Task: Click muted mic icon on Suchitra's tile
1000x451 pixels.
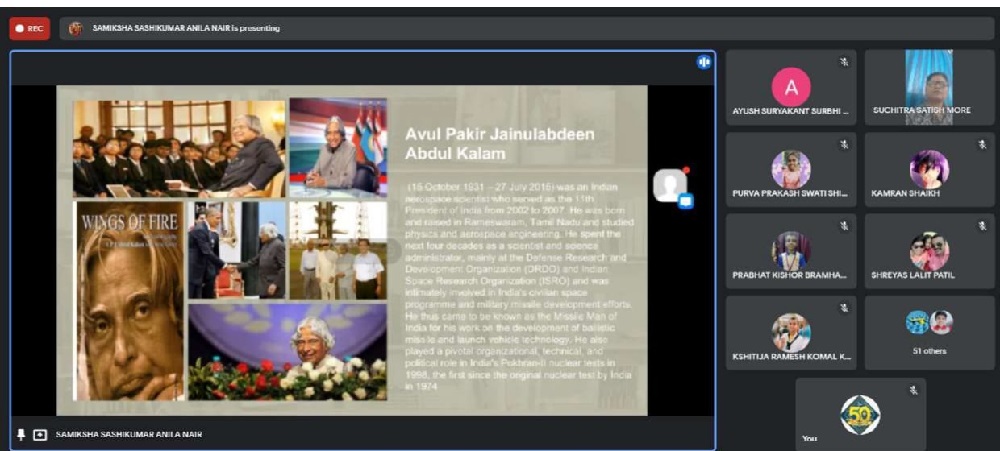Action: (x=983, y=62)
